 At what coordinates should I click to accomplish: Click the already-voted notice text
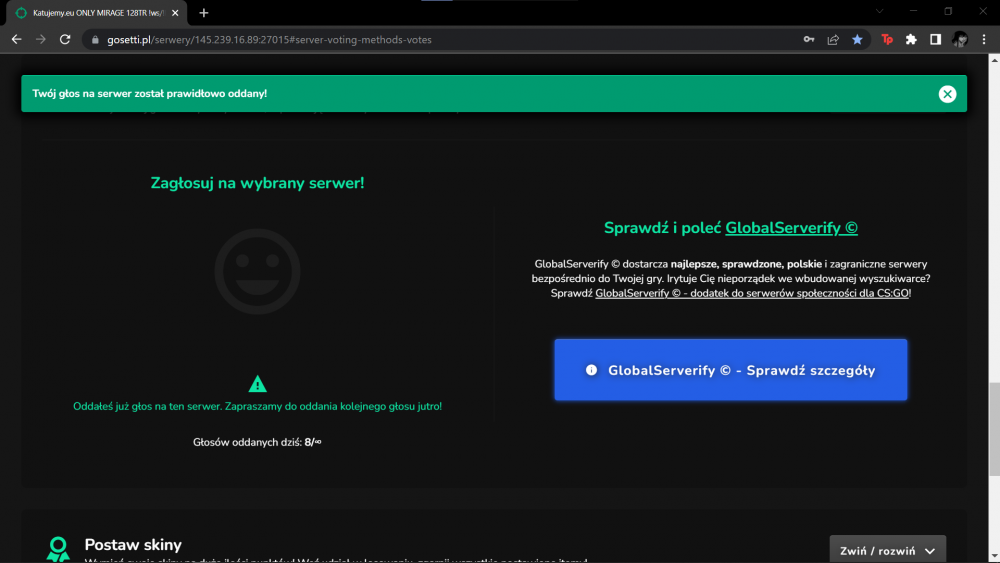click(258, 406)
